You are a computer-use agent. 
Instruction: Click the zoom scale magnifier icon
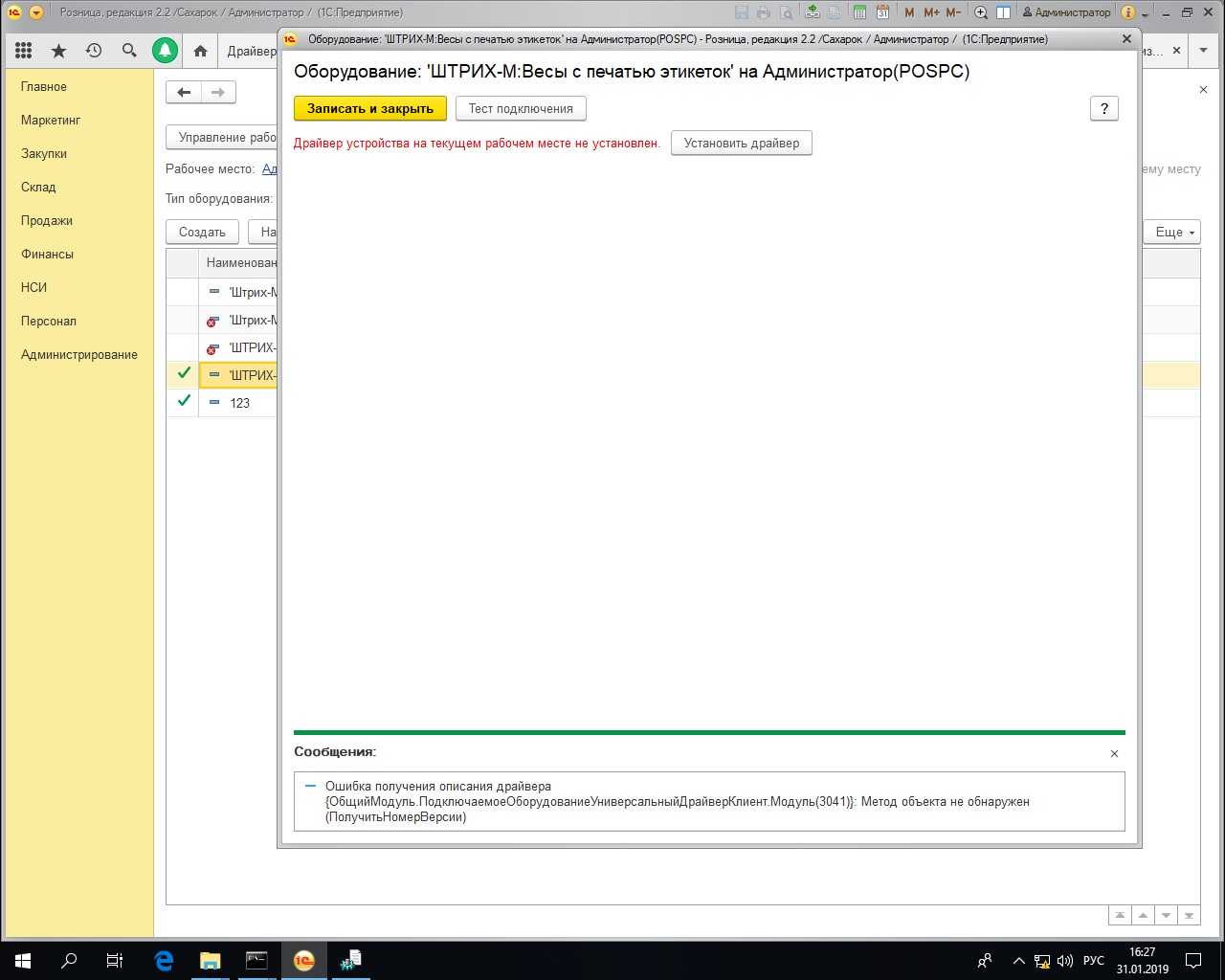click(x=981, y=12)
